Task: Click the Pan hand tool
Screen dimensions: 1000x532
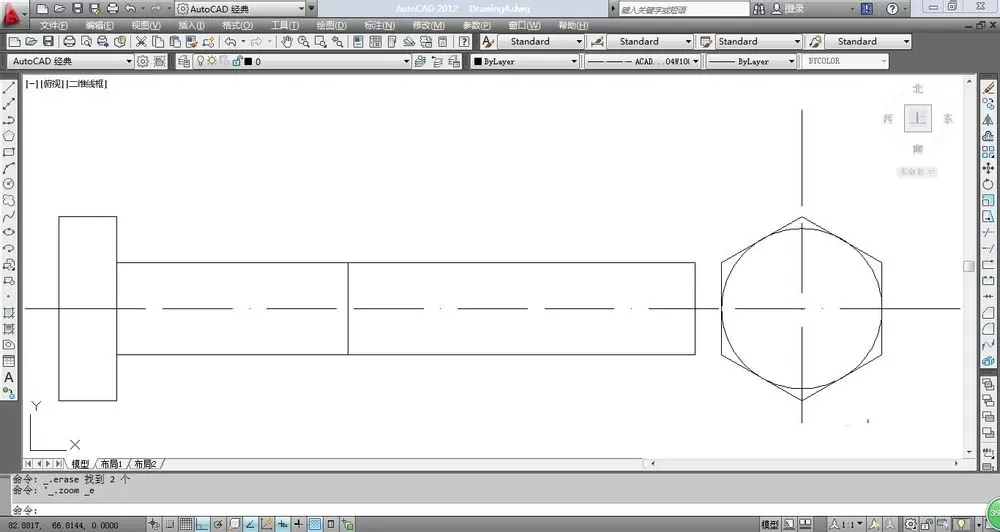Action: click(x=287, y=41)
